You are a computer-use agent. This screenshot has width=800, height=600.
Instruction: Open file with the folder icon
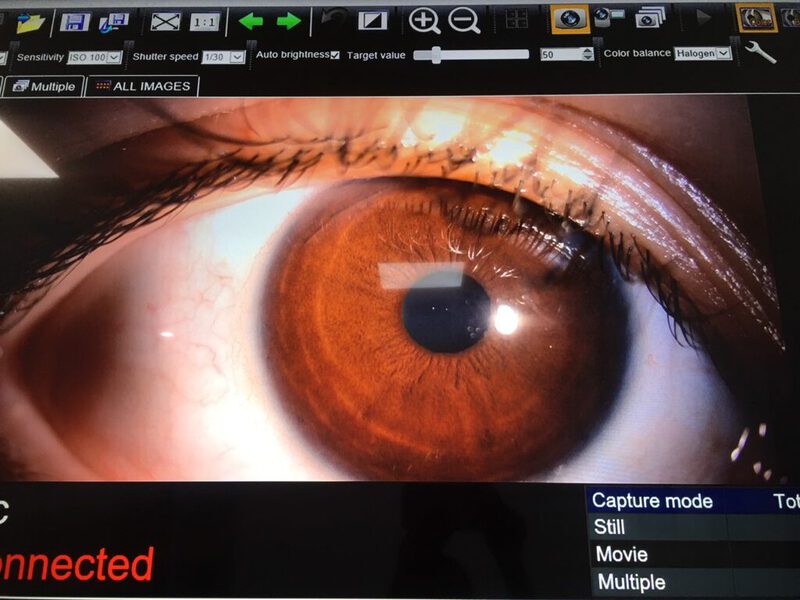(30, 21)
